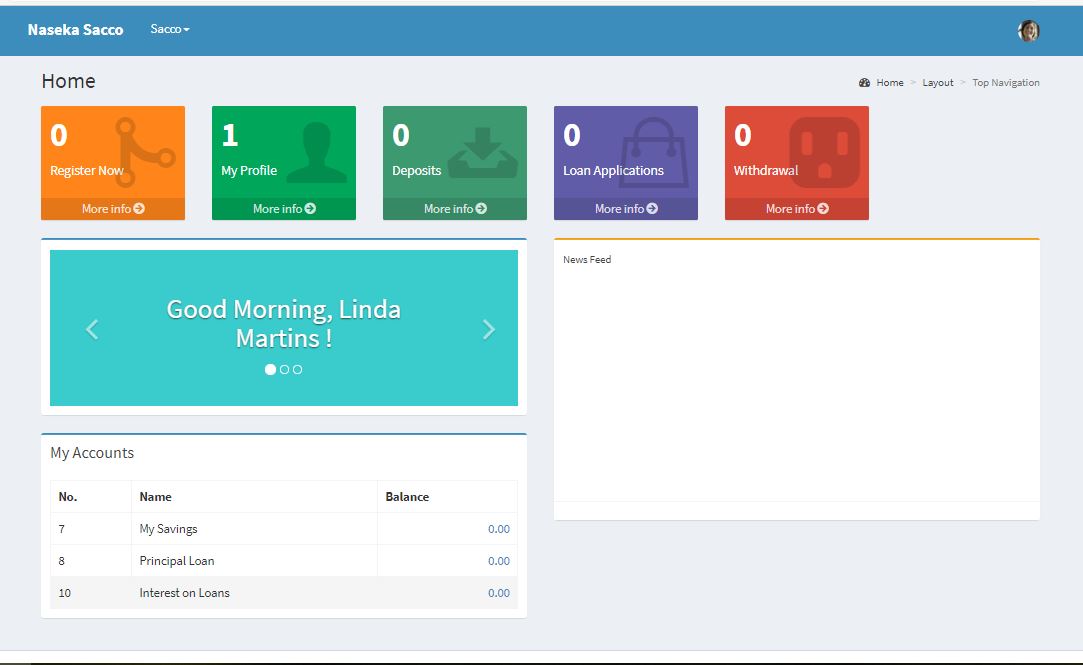Open the user avatar in the top bar
Viewport: 1083px width, 665px height.
[1028, 31]
